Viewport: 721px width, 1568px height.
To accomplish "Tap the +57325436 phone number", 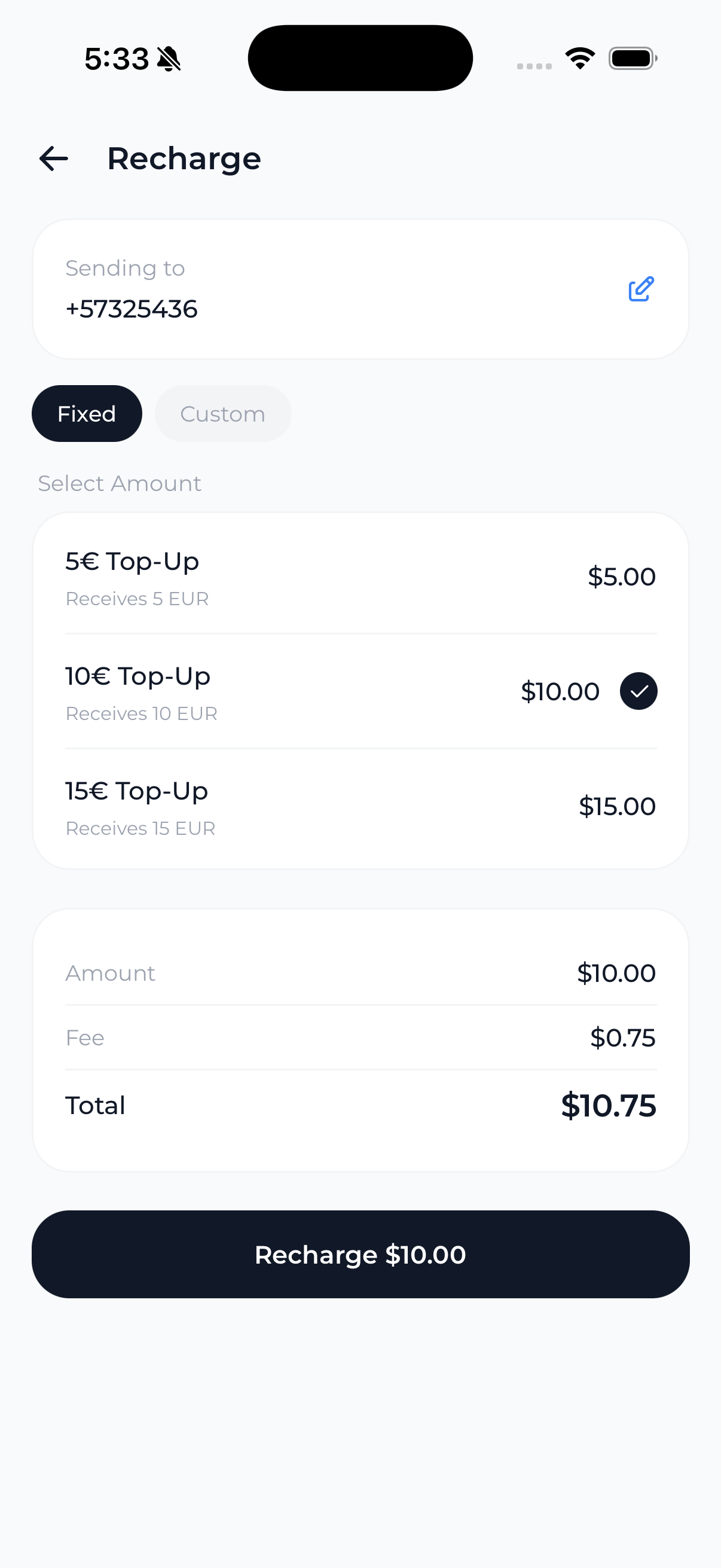I will click(132, 309).
